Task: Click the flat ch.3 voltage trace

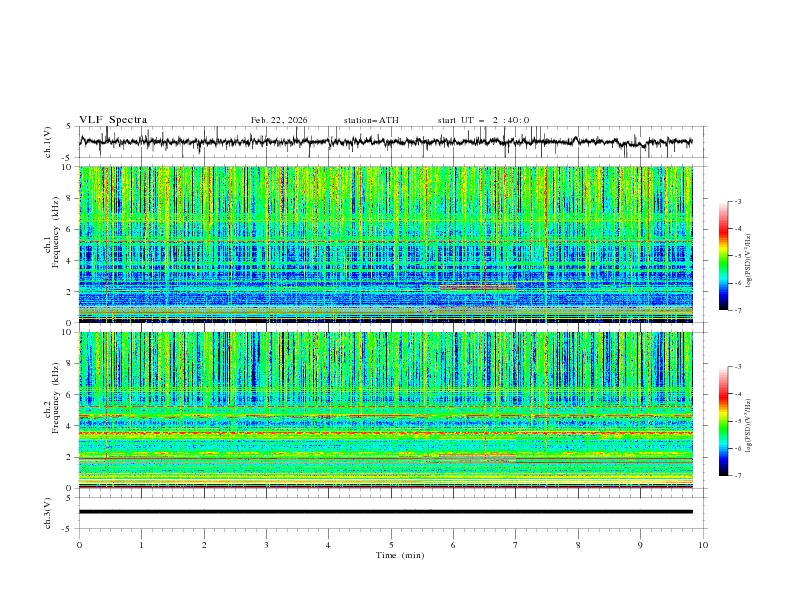Action: pyautogui.click(x=385, y=512)
